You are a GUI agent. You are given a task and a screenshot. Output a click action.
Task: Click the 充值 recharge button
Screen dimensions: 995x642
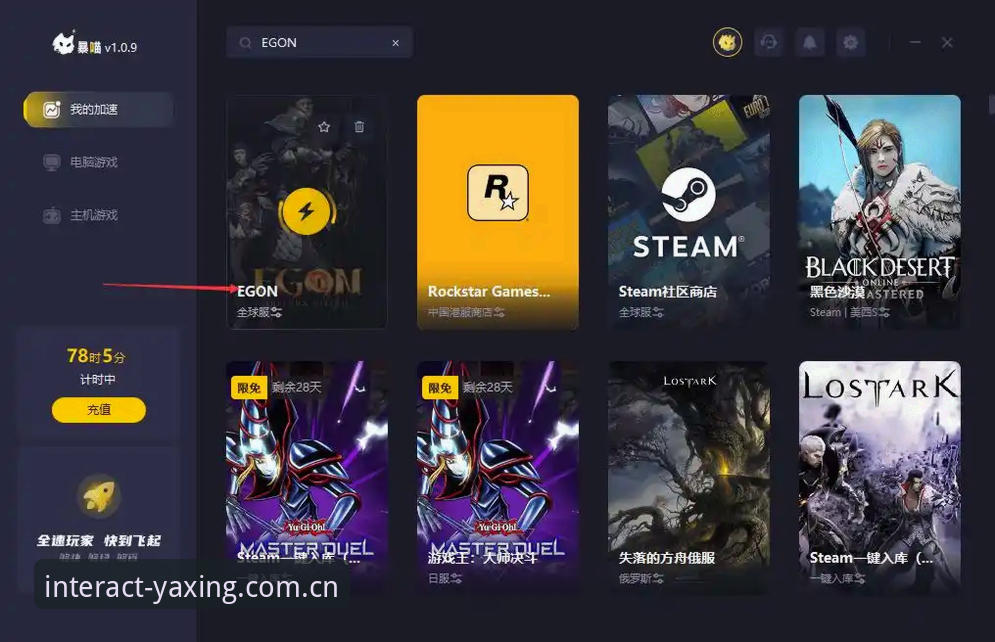tap(98, 410)
